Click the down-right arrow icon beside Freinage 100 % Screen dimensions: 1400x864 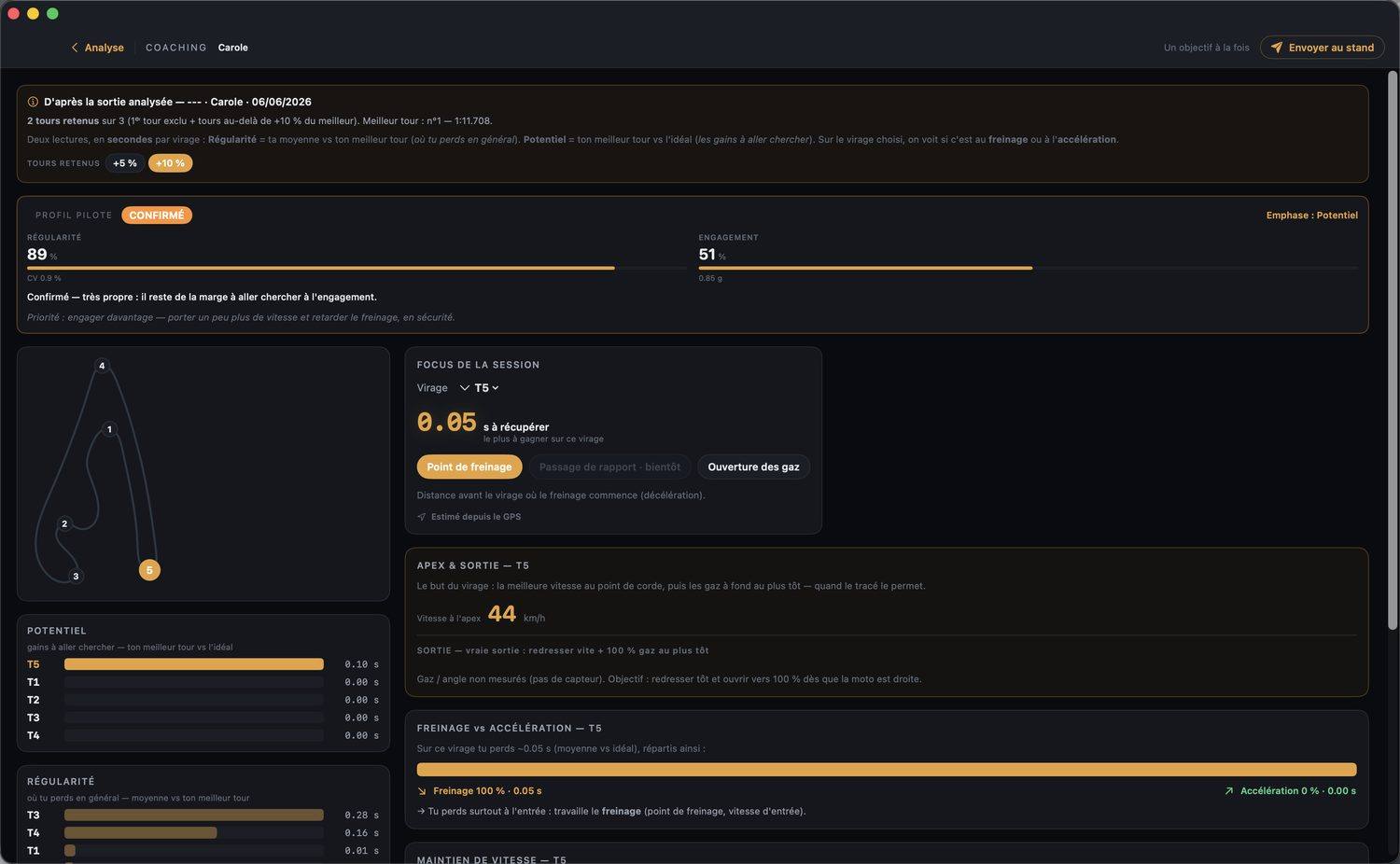click(x=422, y=791)
